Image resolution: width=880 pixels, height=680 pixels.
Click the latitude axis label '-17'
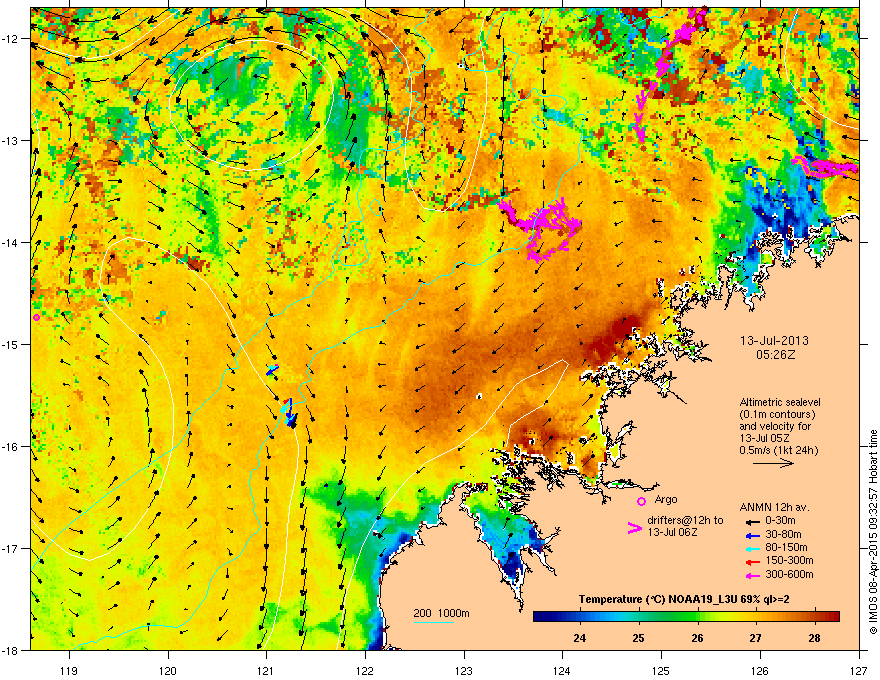click(x=10, y=548)
